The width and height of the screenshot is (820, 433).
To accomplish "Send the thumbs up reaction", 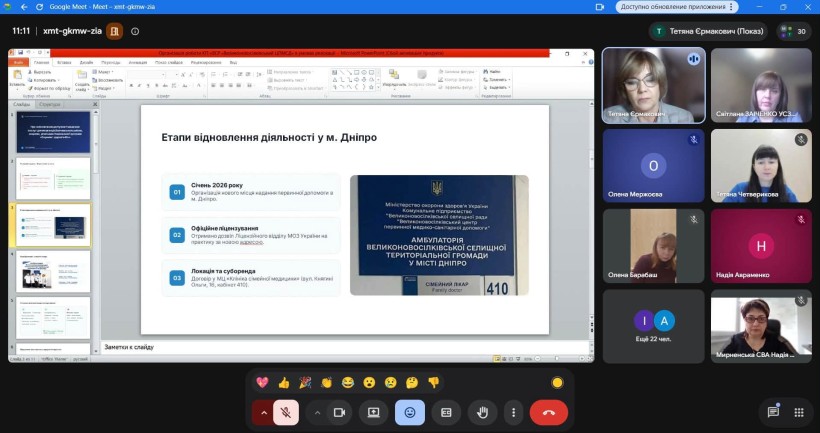I will pyautogui.click(x=284, y=382).
